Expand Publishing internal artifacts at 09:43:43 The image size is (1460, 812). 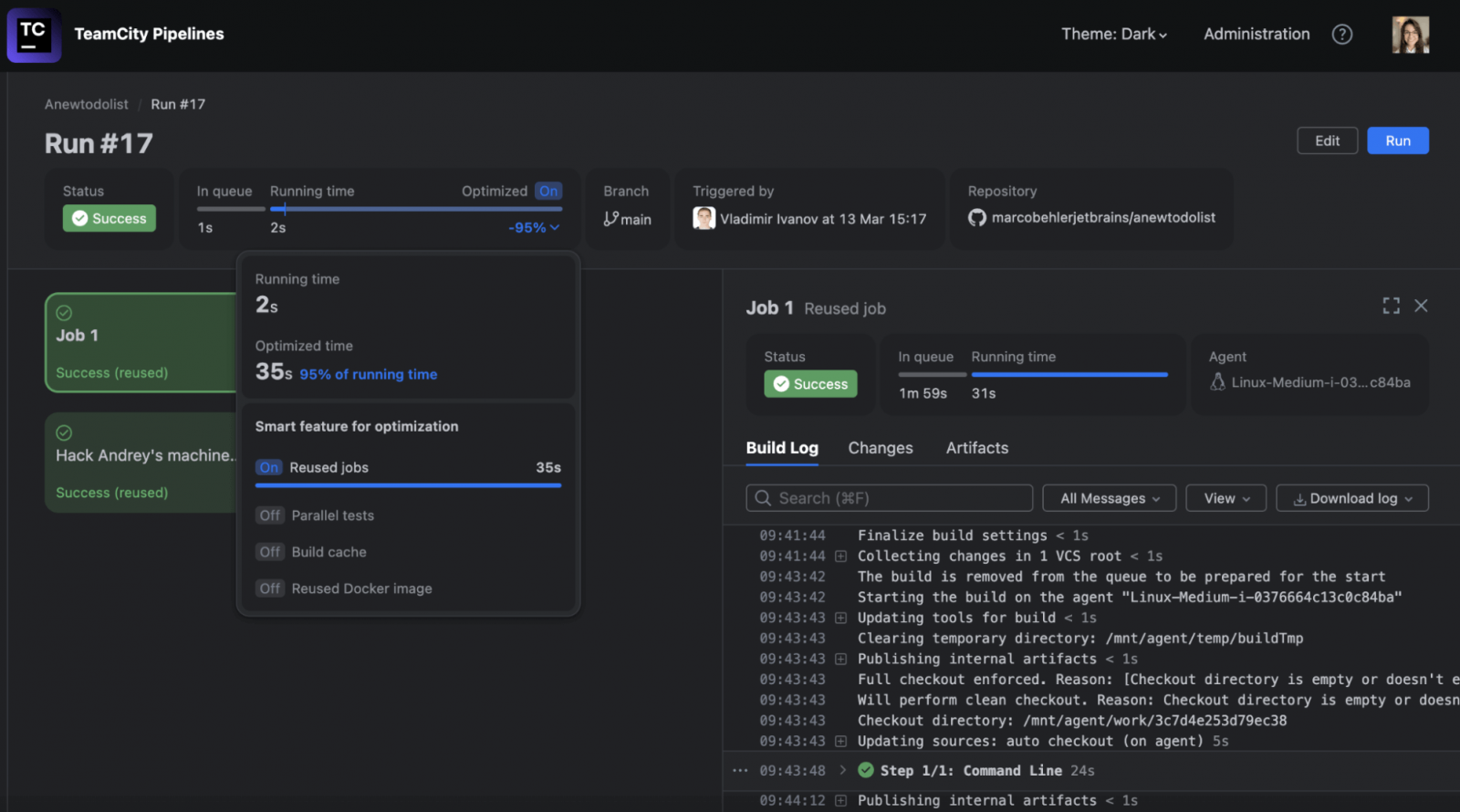coord(840,660)
